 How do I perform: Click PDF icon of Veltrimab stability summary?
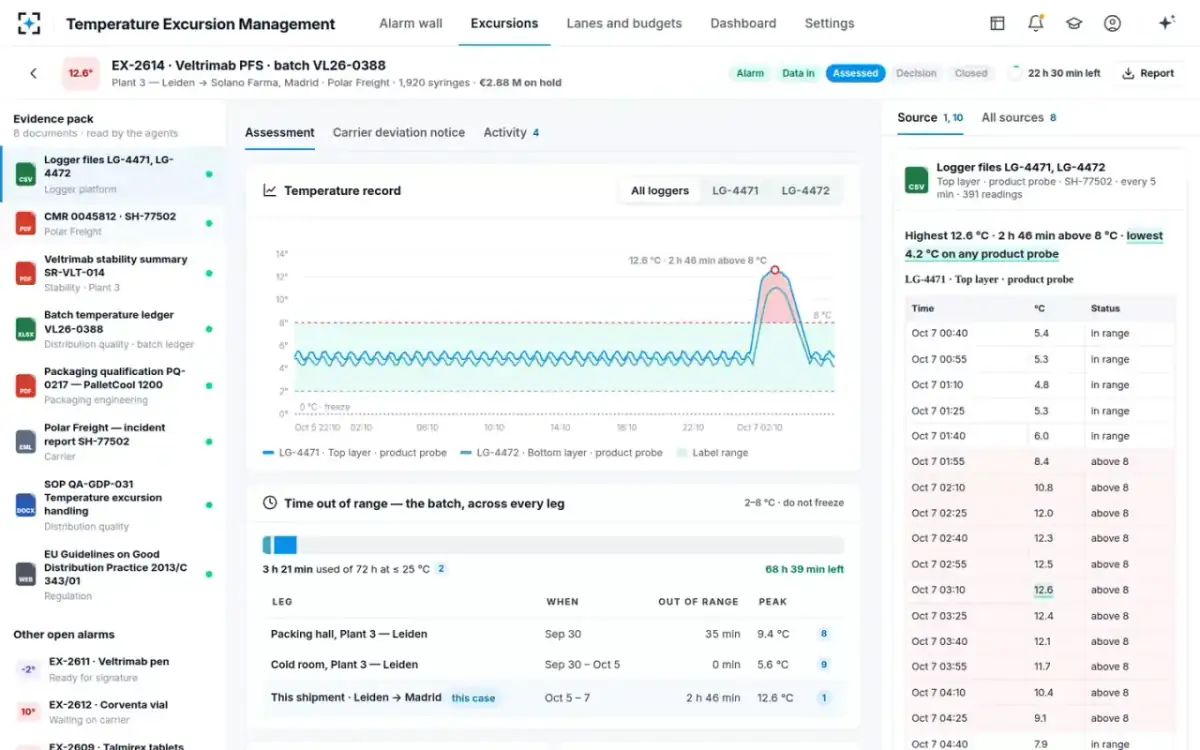(x=26, y=273)
